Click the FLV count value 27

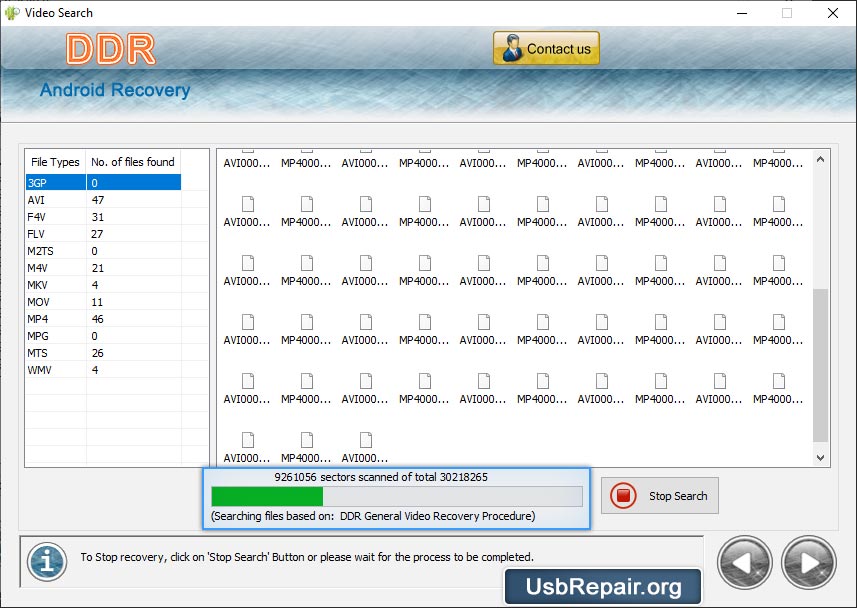[x=97, y=234]
